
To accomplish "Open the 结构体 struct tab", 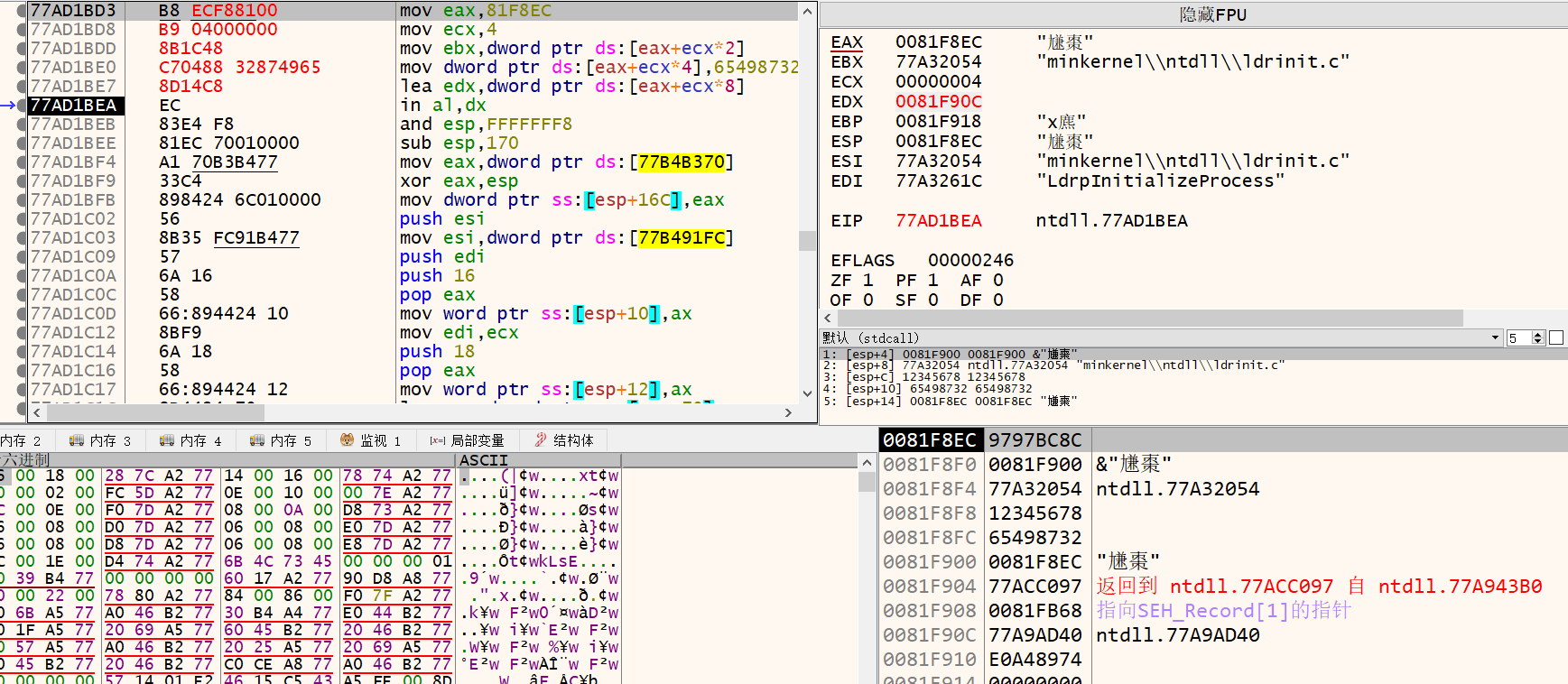I will tap(564, 440).
